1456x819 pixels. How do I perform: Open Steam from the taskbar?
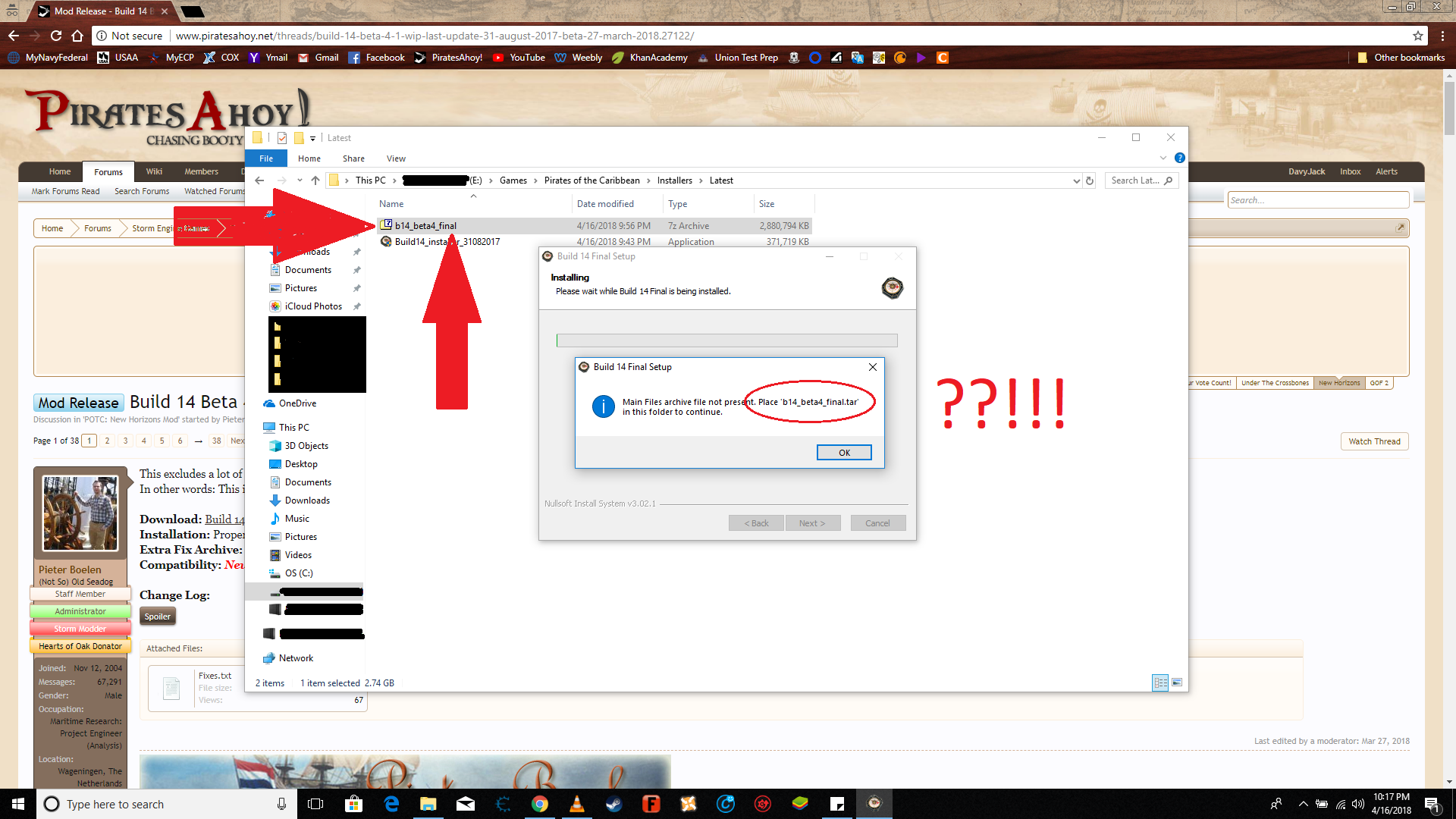pos(613,804)
